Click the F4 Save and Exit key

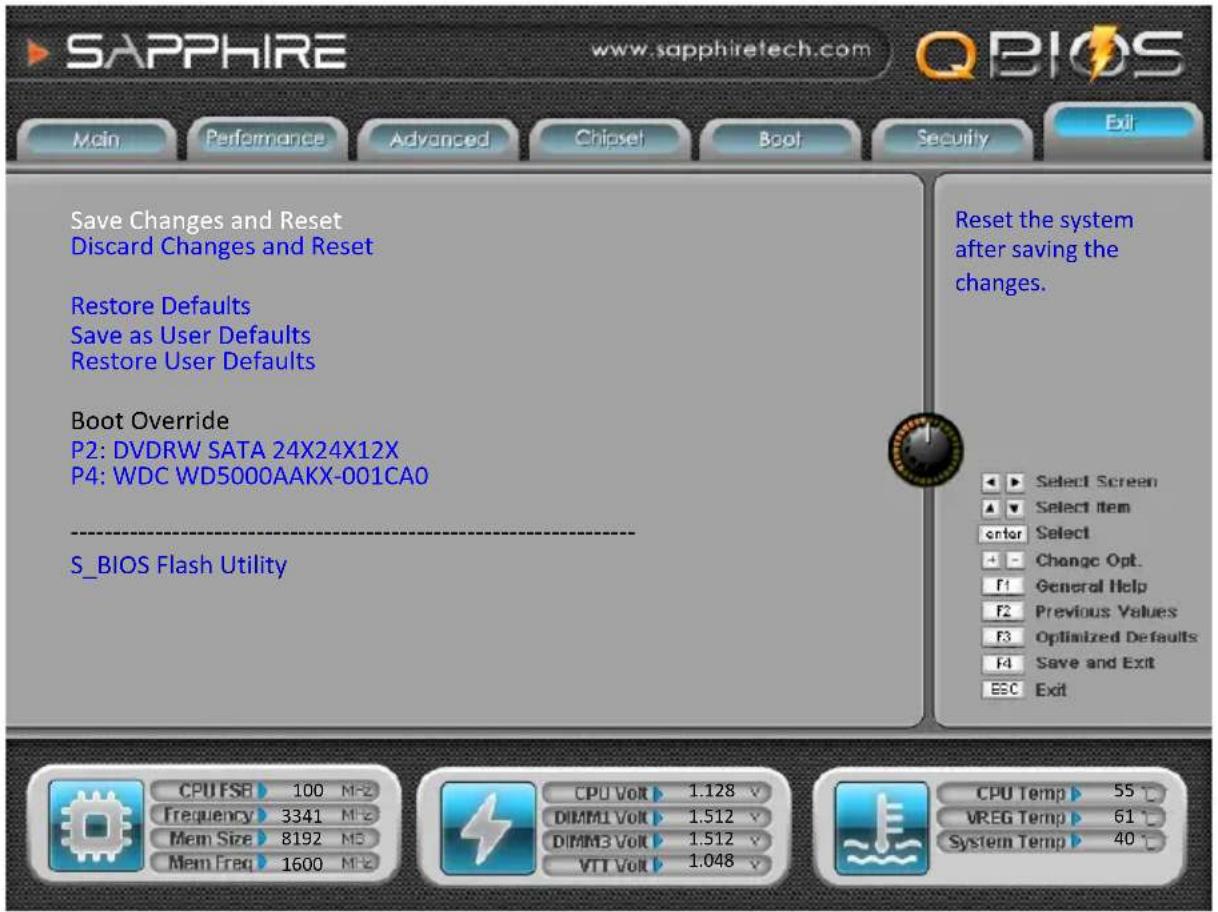coord(1003,664)
